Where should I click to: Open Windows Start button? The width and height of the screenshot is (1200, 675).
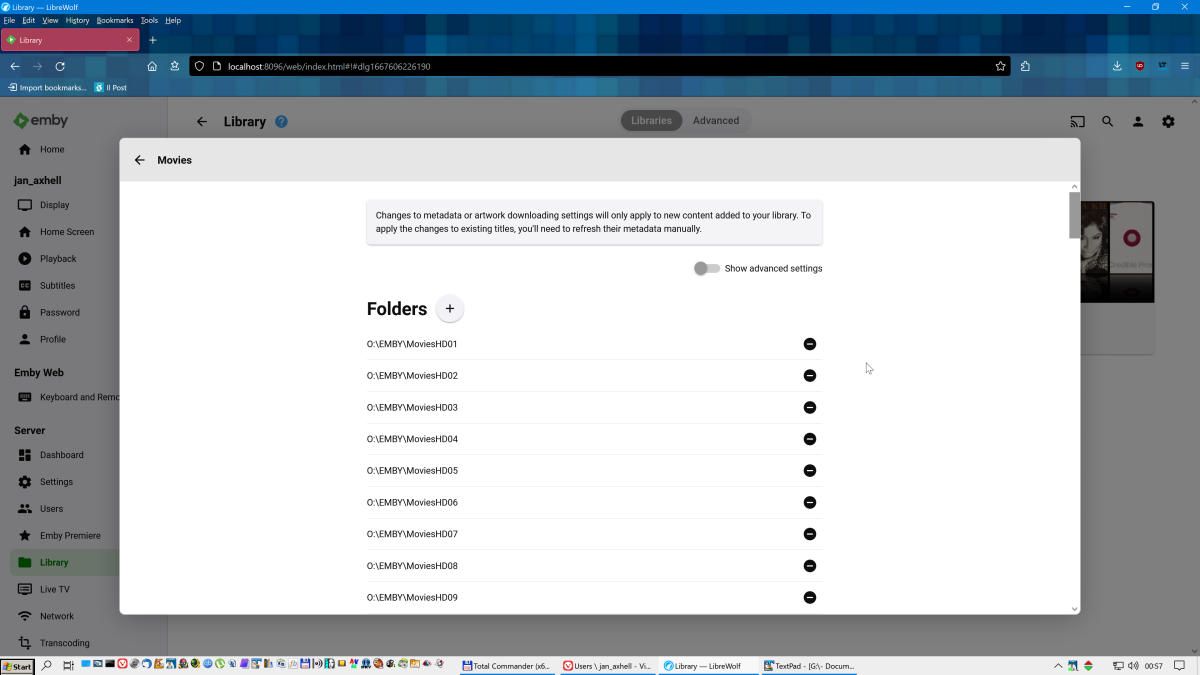coord(17,666)
